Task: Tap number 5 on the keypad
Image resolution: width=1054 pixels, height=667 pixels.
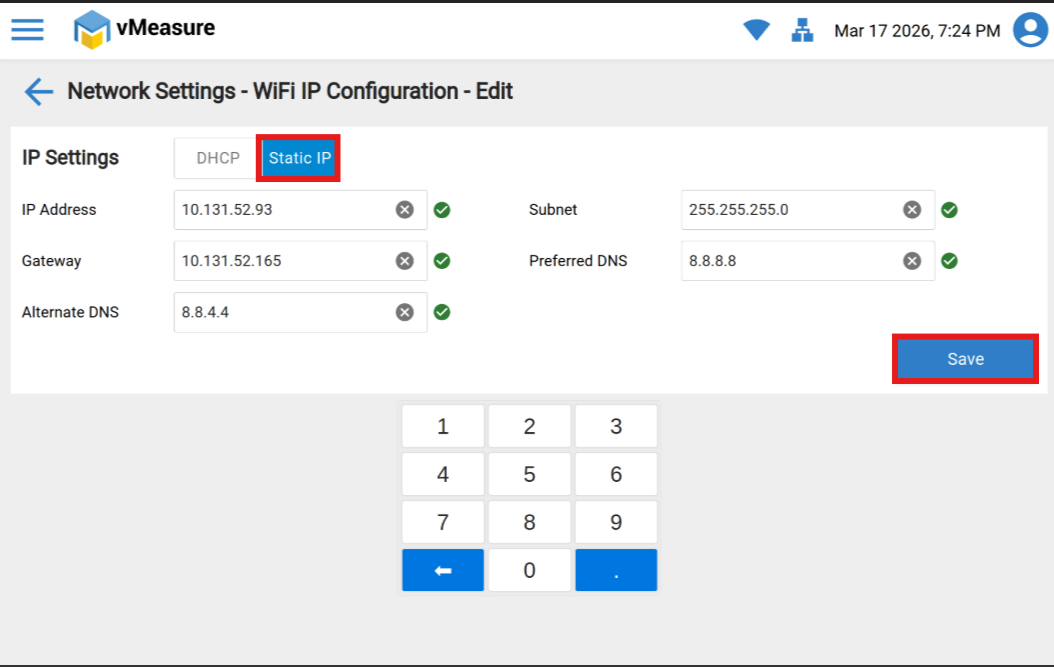Action: 529,474
